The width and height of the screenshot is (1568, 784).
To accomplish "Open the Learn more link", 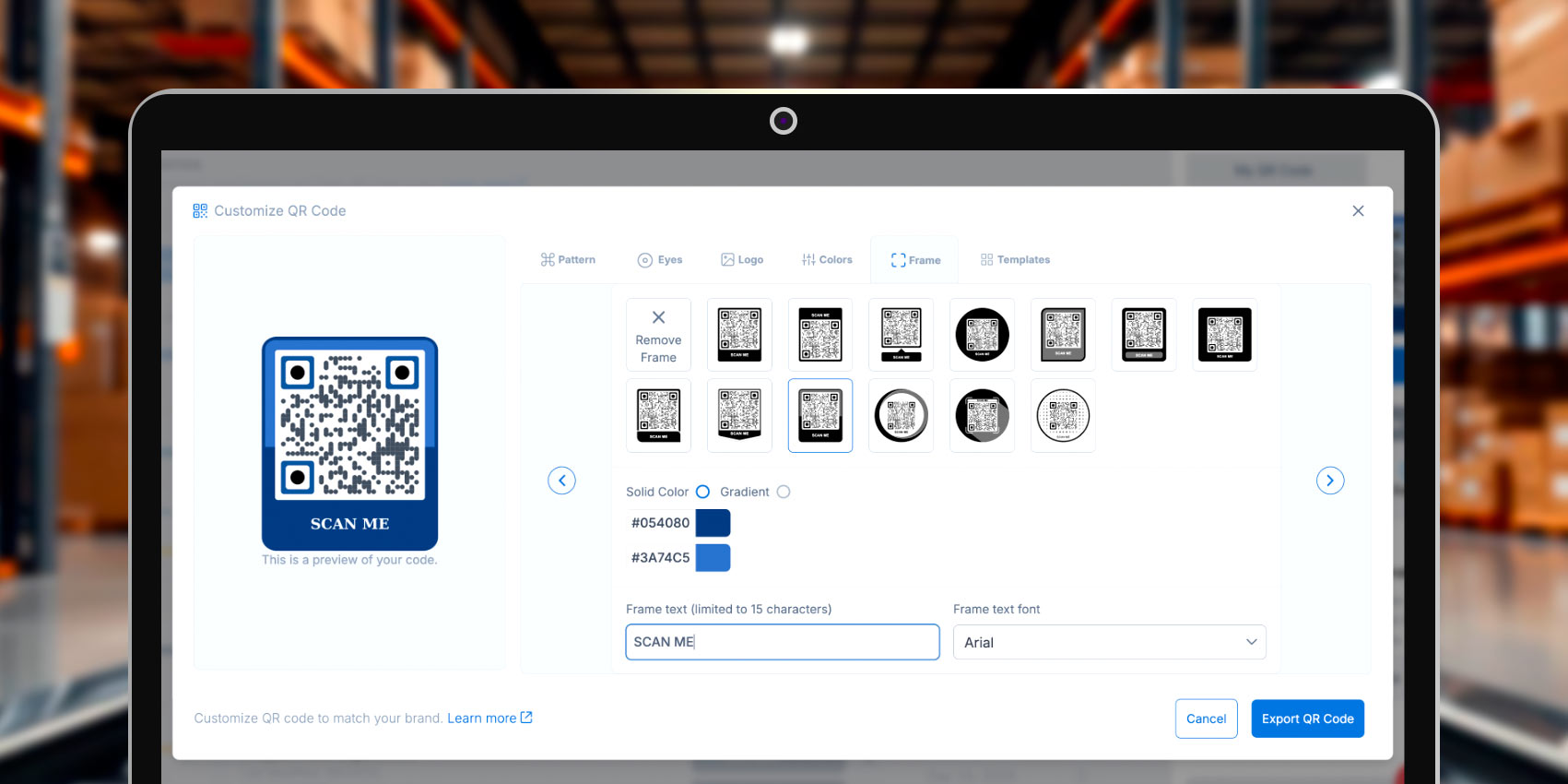I will (x=489, y=719).
